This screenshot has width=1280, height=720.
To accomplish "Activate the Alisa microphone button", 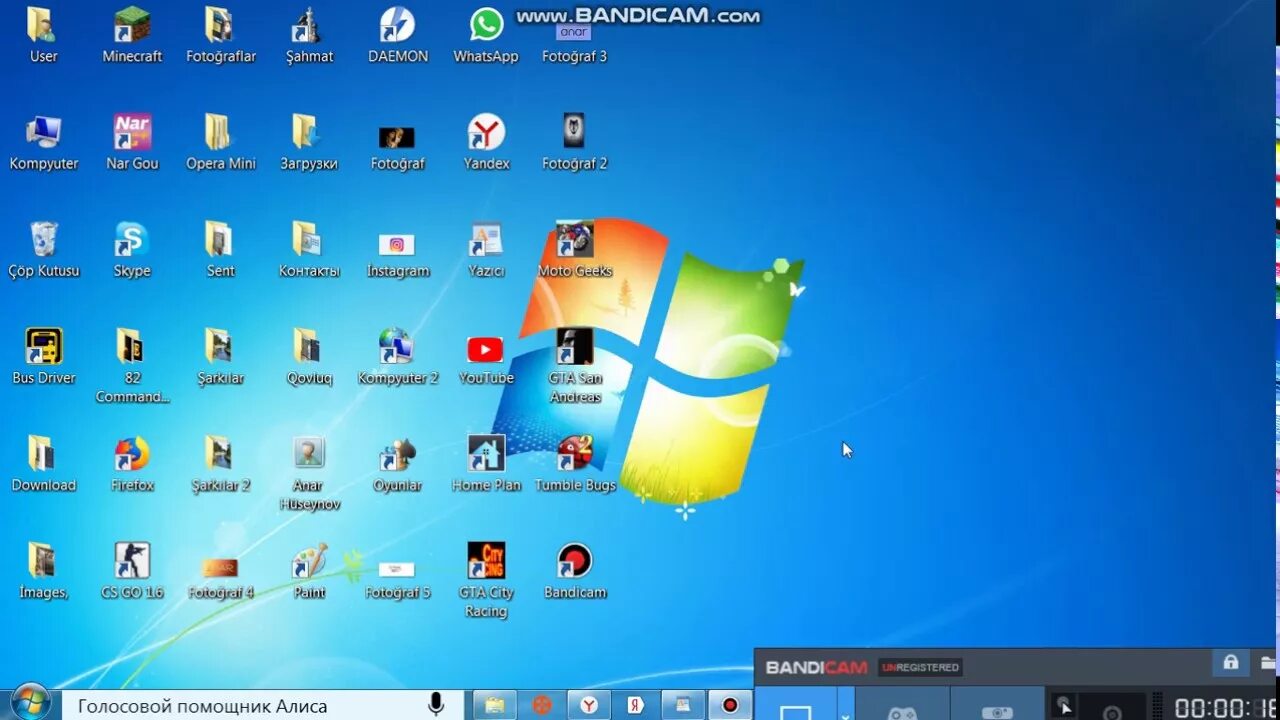I will (436, 705).
